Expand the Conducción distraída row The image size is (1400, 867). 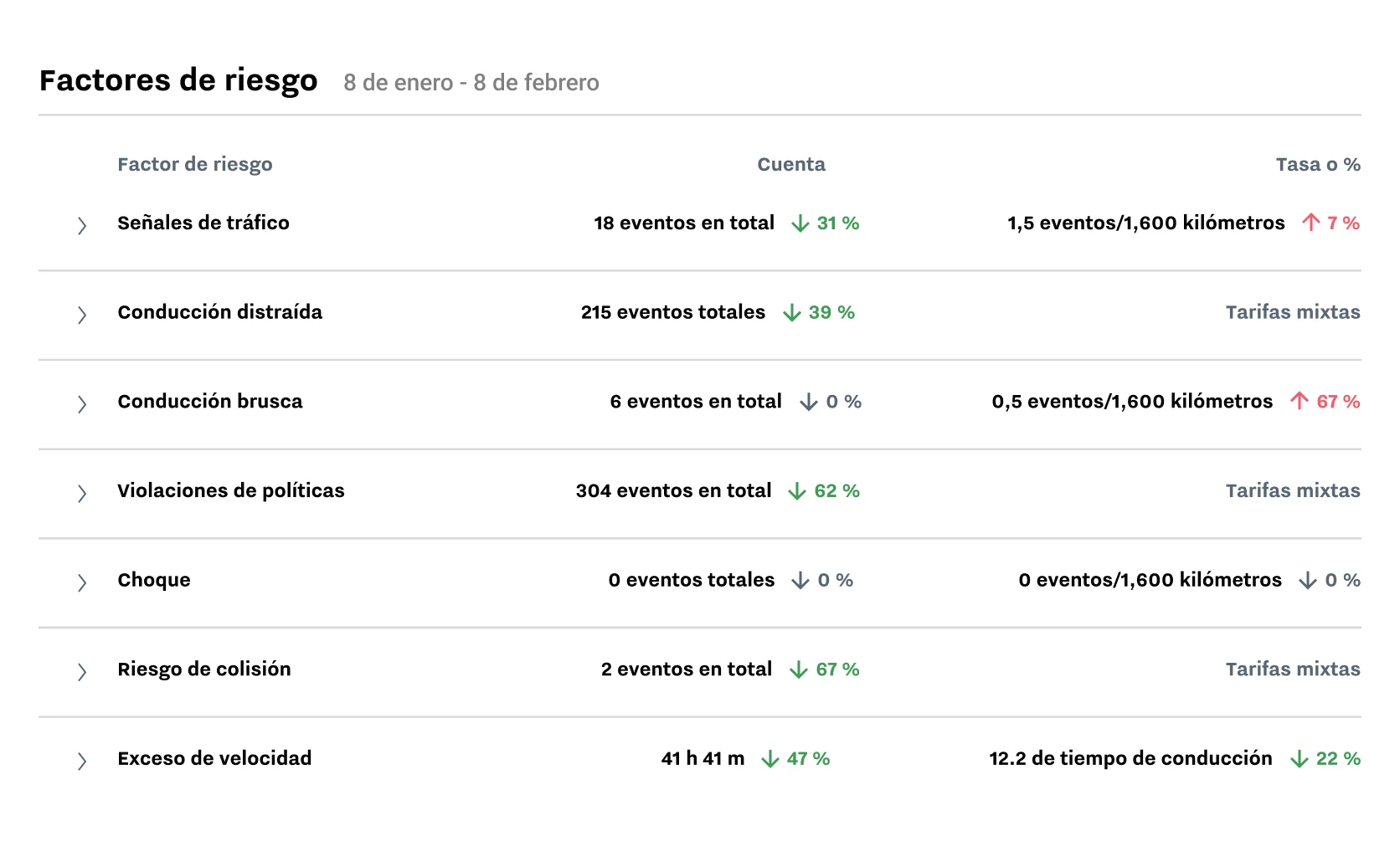[x=82, y=315]
